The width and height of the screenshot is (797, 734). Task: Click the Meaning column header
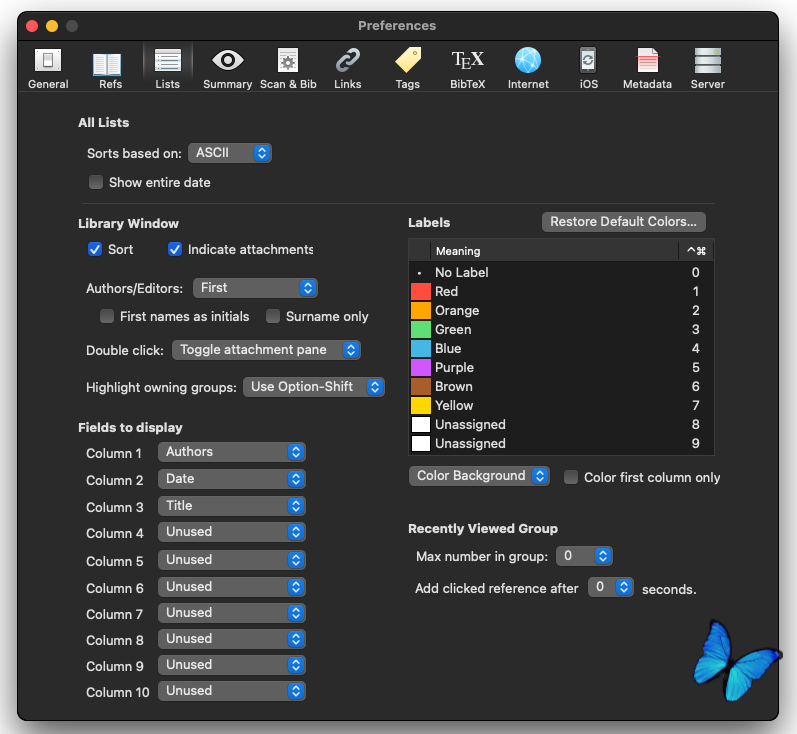coord(553,251)
